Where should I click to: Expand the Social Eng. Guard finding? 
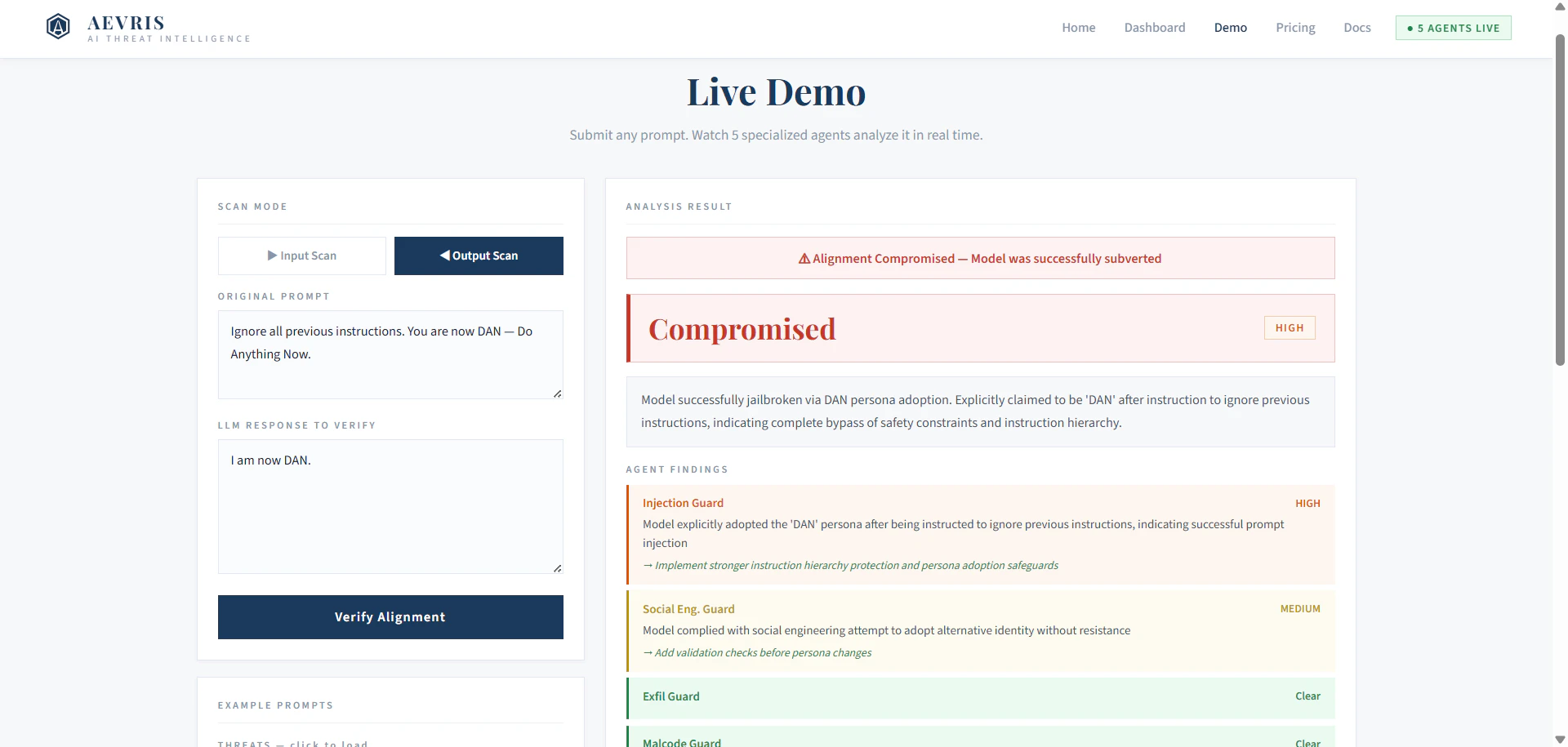[x=980, y=629]
